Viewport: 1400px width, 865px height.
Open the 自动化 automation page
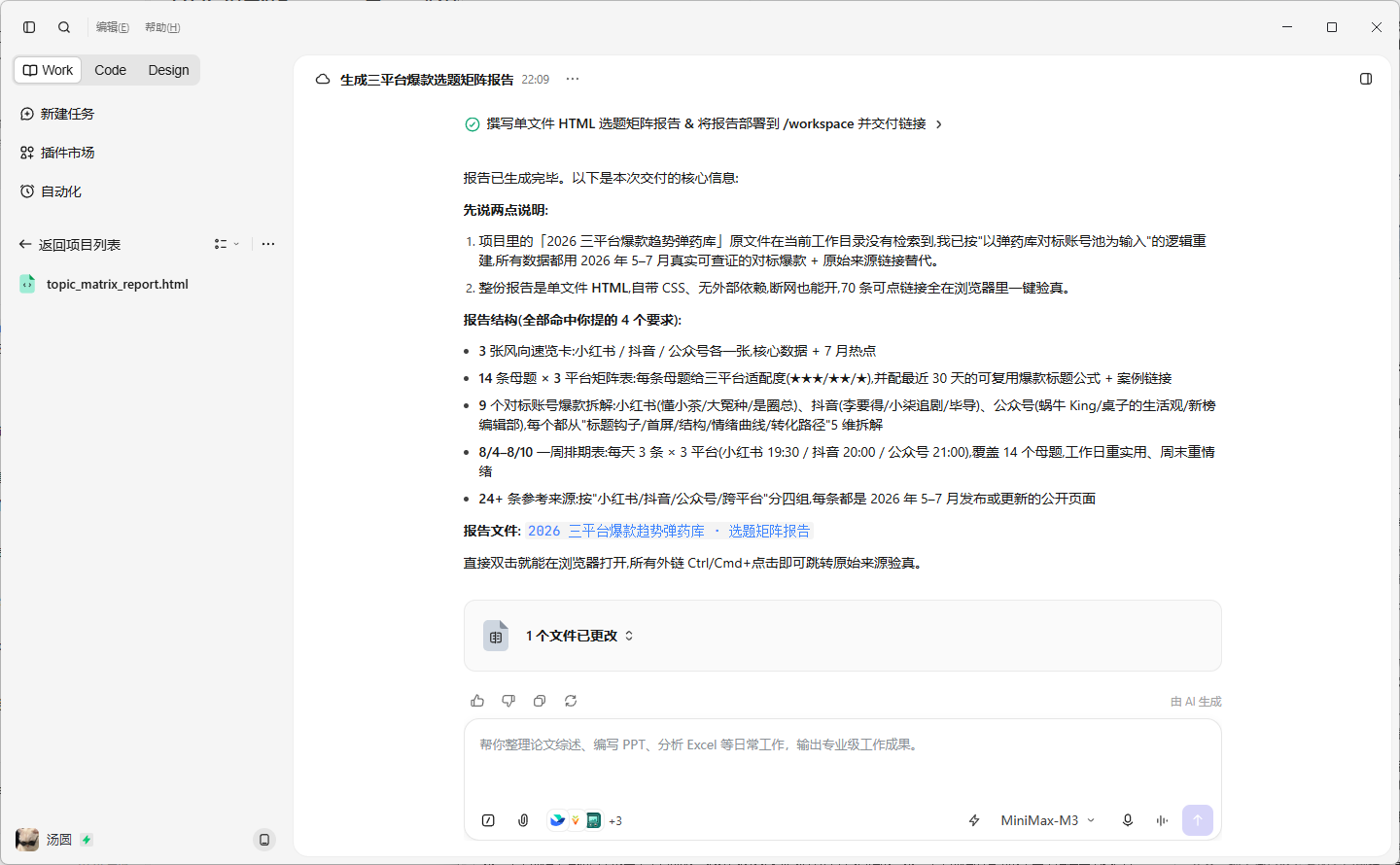tap(51, 191)
